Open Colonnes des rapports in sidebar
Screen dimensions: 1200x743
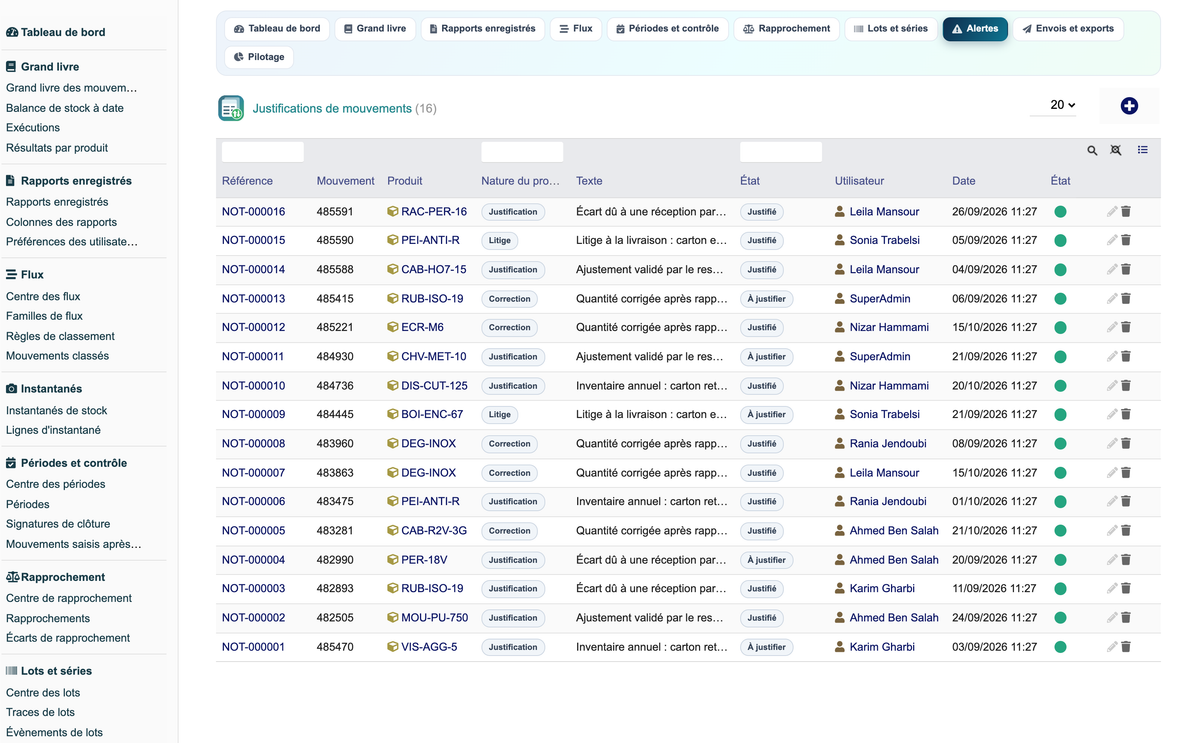tap(62, 222)
